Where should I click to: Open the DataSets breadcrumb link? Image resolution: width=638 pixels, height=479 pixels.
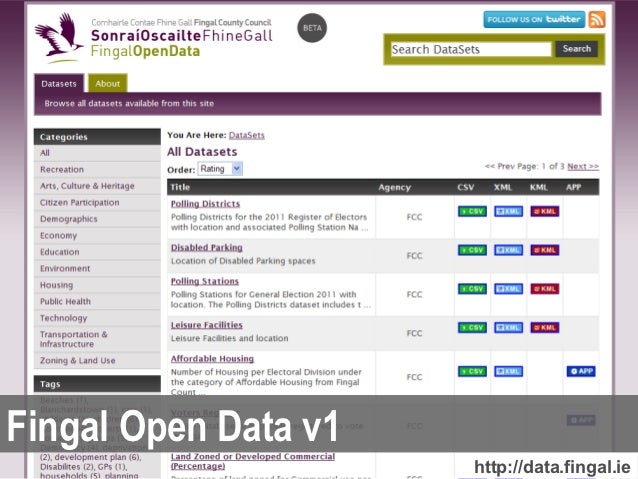point(247,135)
